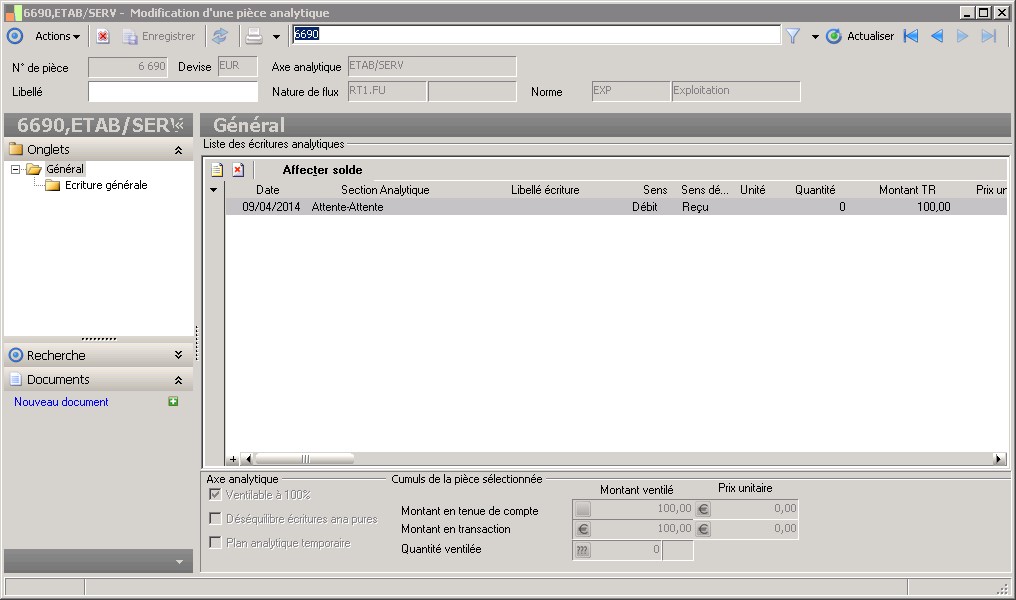Click the printer icon
Screen dimensions: 1016x600
tap(254, 36)
